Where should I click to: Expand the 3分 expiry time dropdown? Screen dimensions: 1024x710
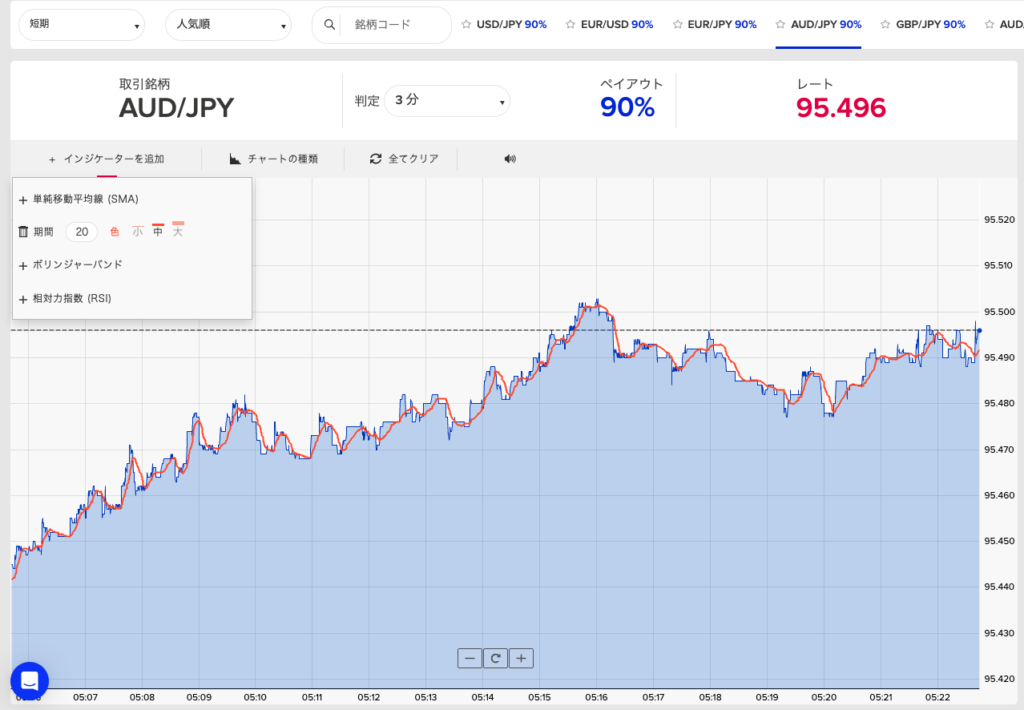coord(447,101)
